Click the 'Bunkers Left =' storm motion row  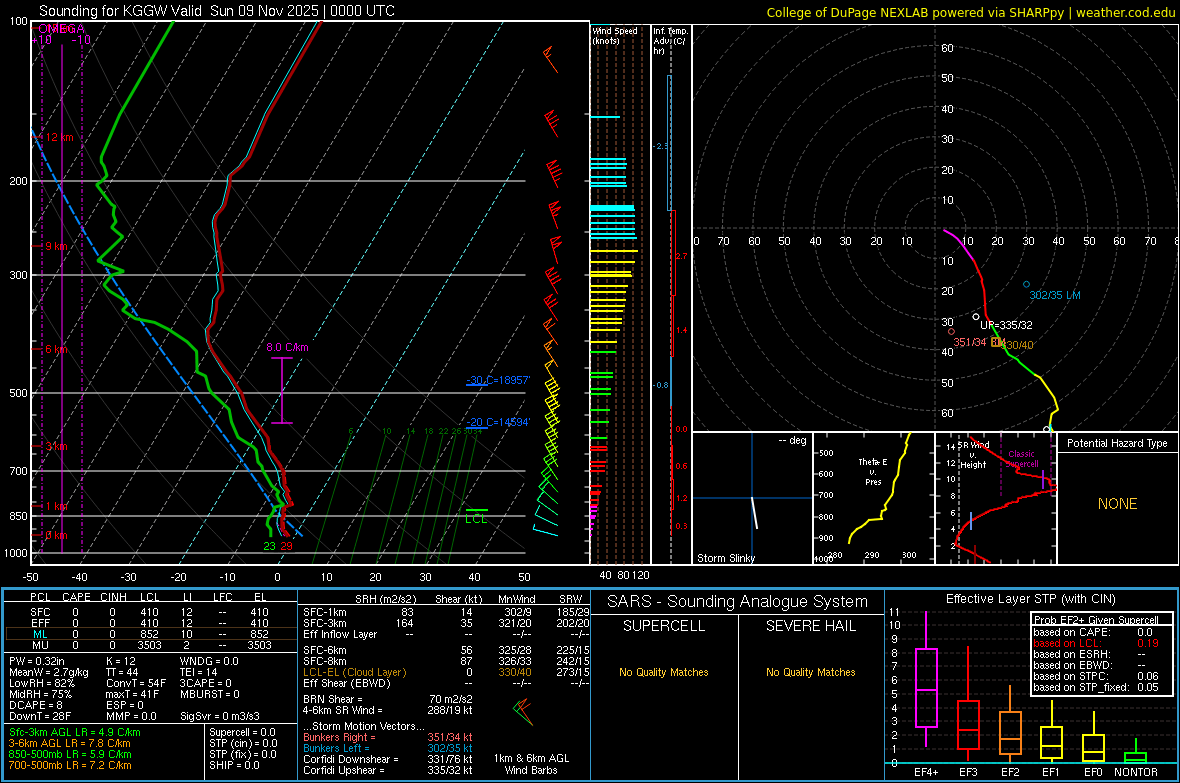pos(388,748)
